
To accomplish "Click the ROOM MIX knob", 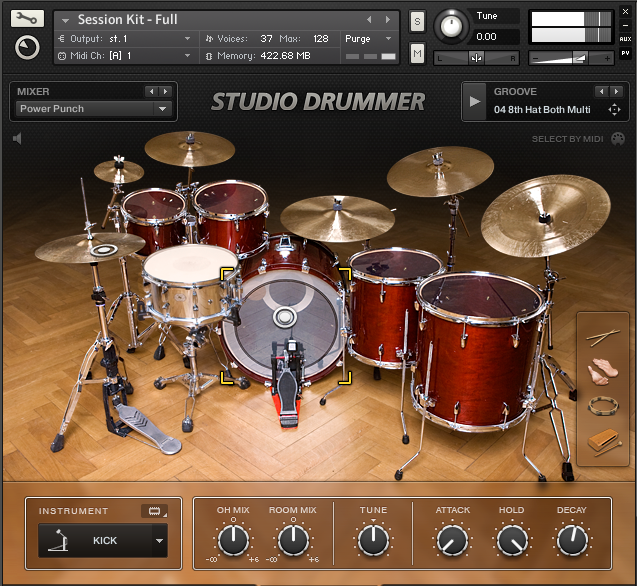I will pos(293,540).
